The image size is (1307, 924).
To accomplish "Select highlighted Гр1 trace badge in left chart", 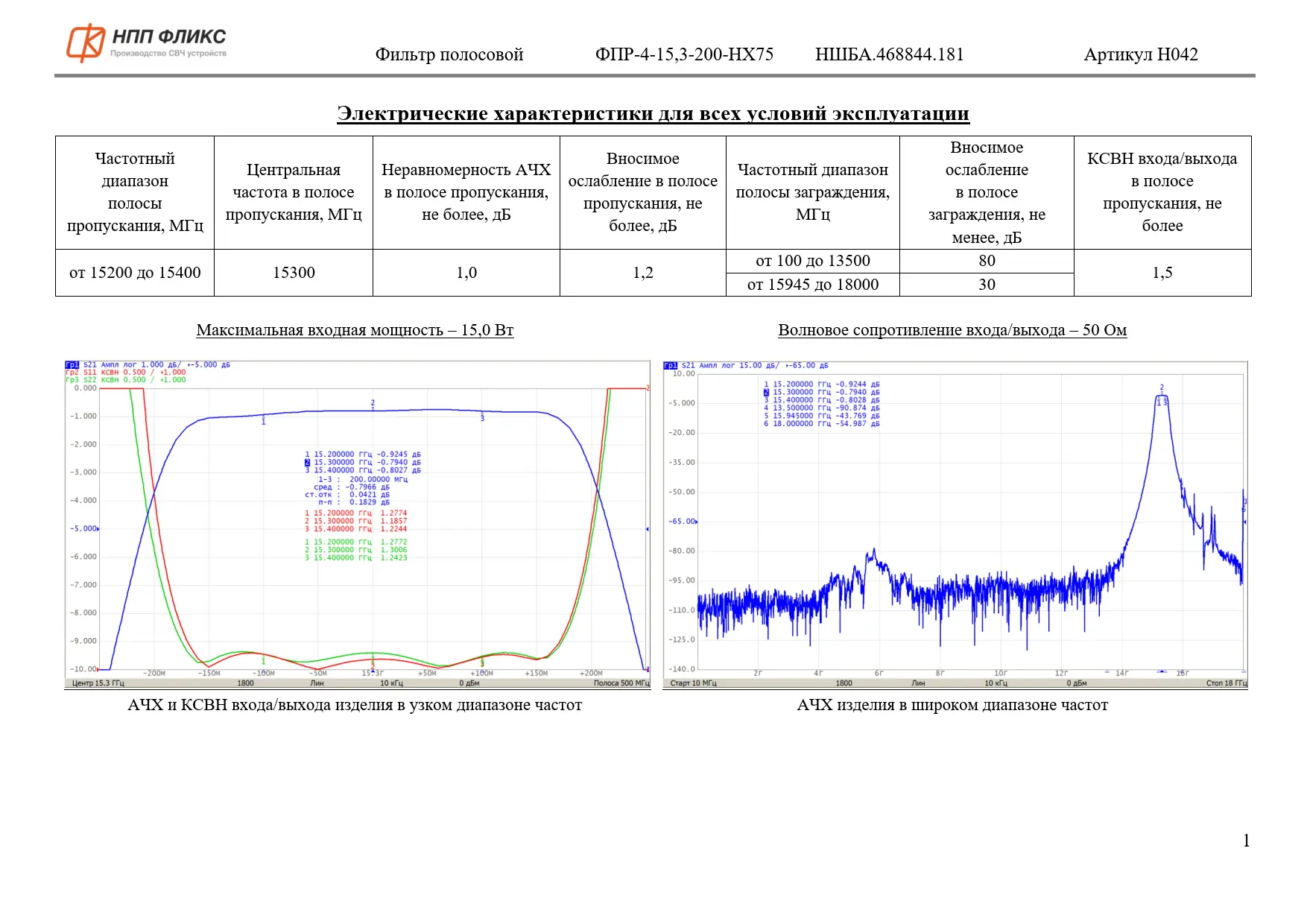I will pyautogui.click(x=72, y=365).
